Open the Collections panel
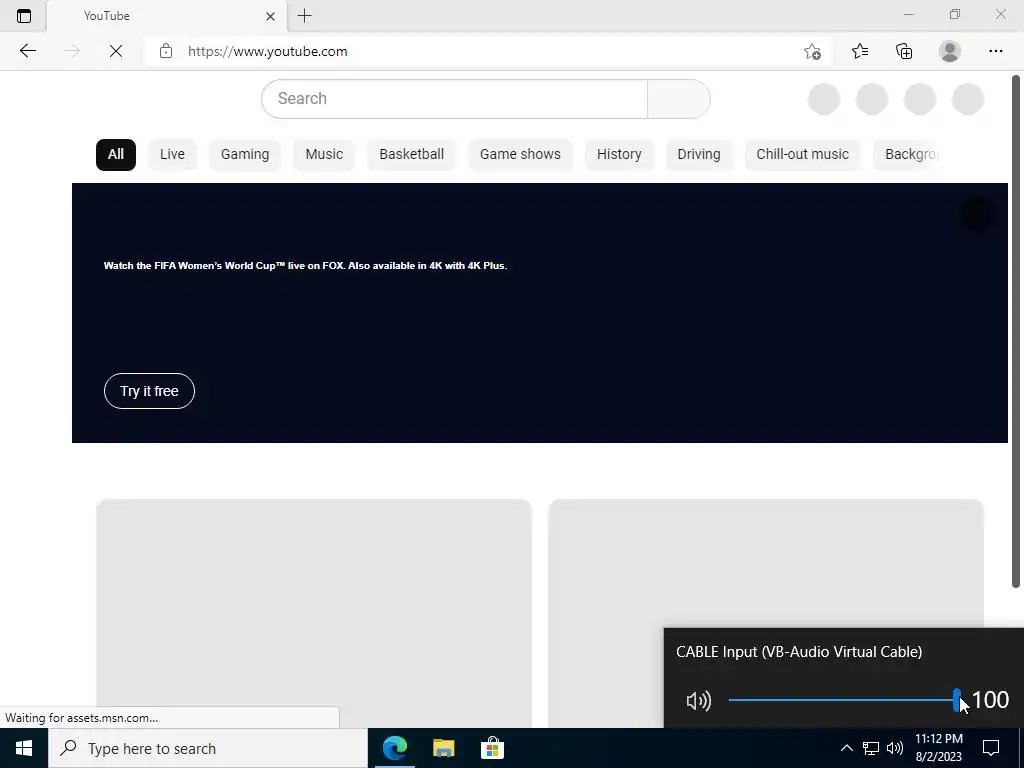The height and width of the screenshot is (768, 1024). point(904,51)
